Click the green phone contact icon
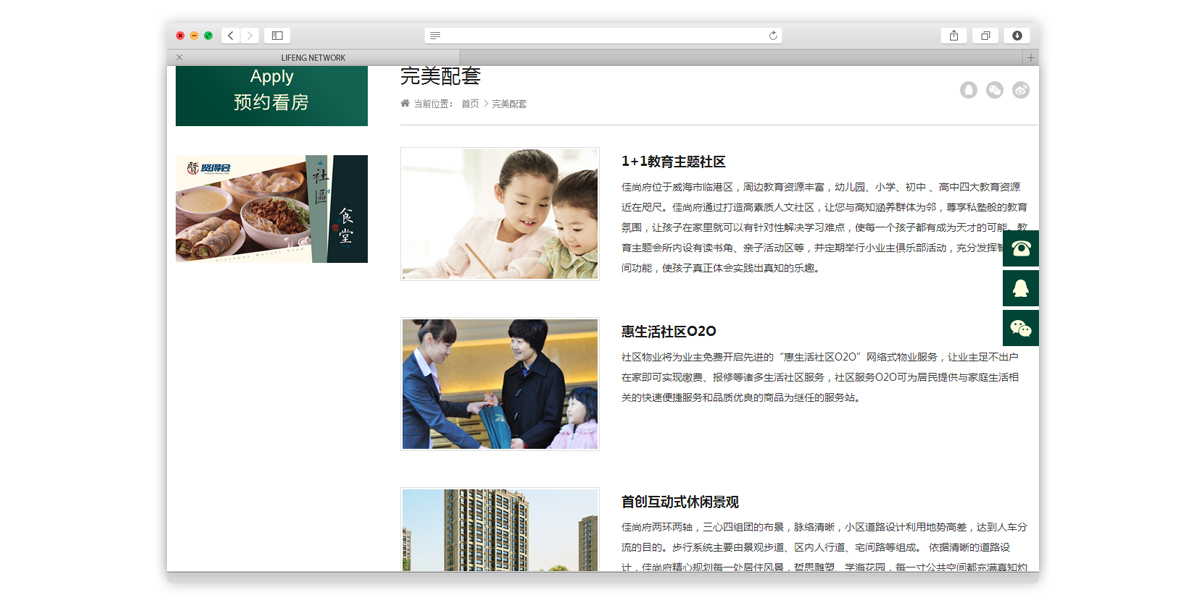 (1021, 248)
